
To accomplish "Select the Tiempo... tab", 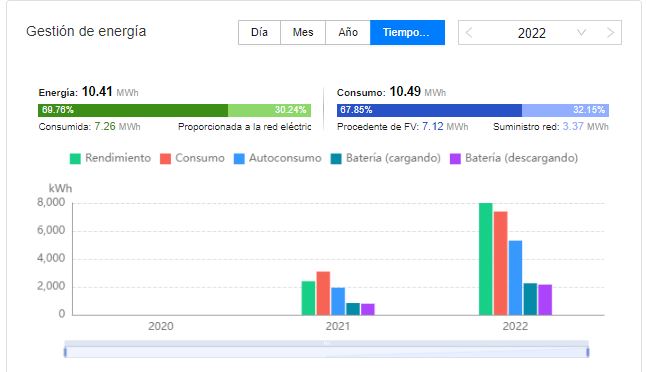I will point(407,32).
